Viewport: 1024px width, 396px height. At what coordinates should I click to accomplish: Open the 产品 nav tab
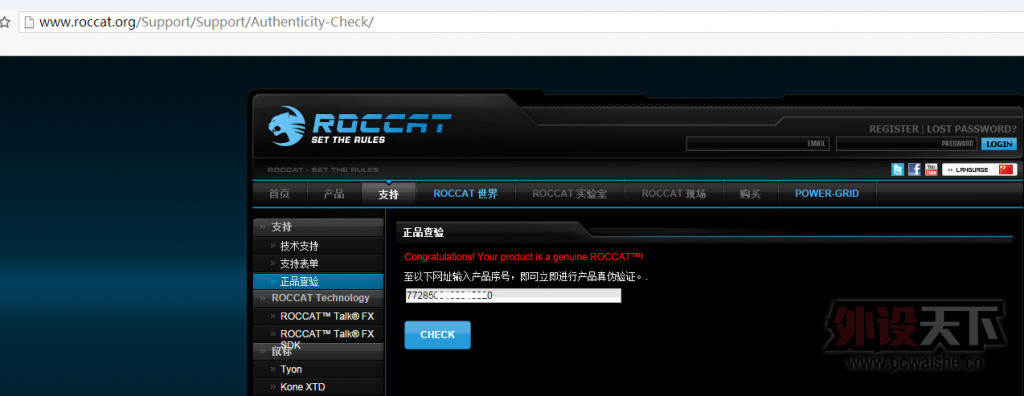point(334,194)
